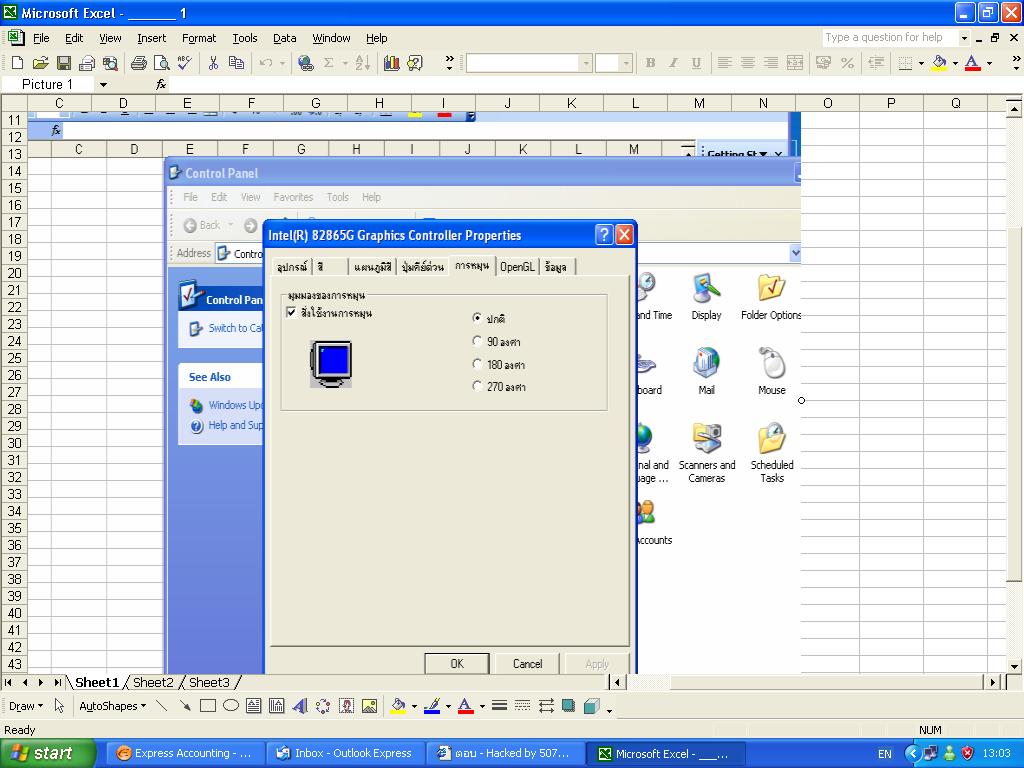1024x768 pixels.
Task: Open the Insert menu
Action: click(x=152, y=38)
